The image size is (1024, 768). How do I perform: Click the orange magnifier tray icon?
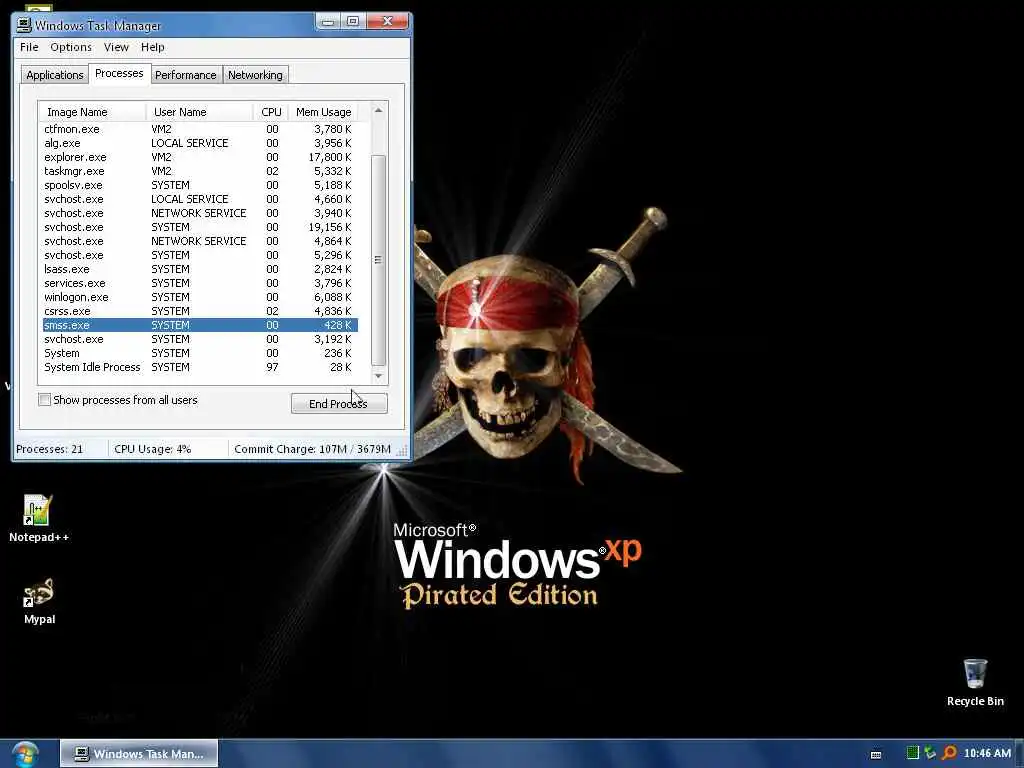click(x=949, y=753)
